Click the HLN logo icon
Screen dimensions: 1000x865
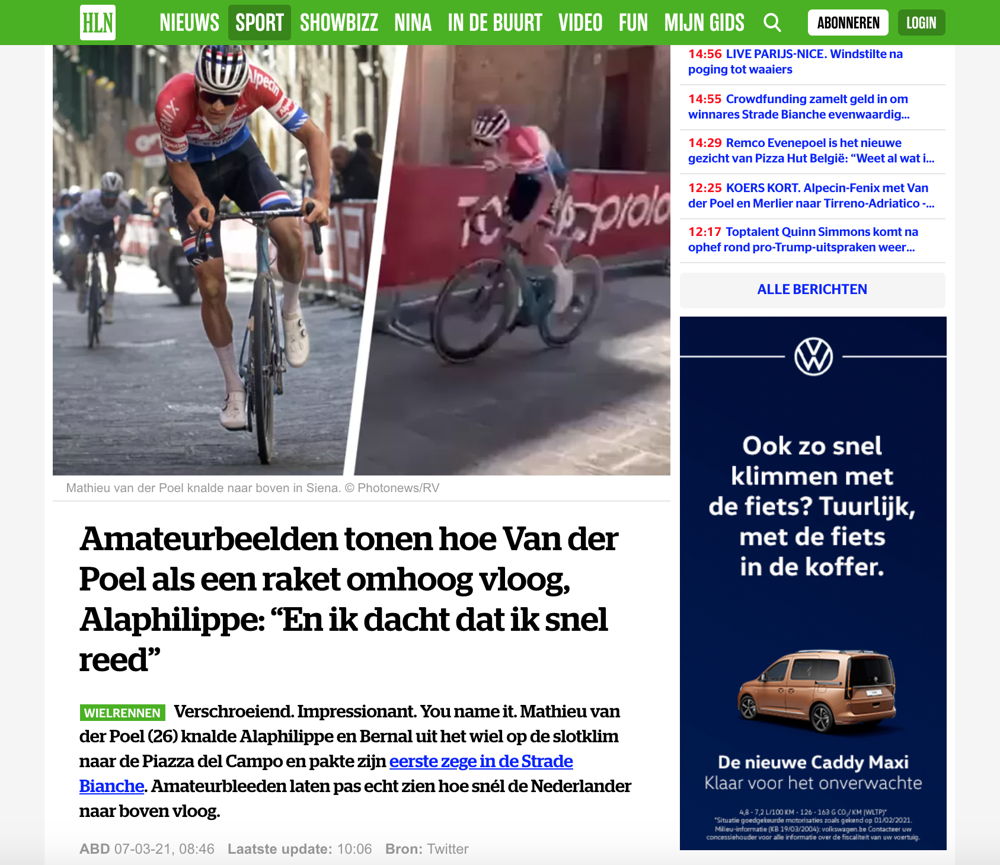[98, 22]
